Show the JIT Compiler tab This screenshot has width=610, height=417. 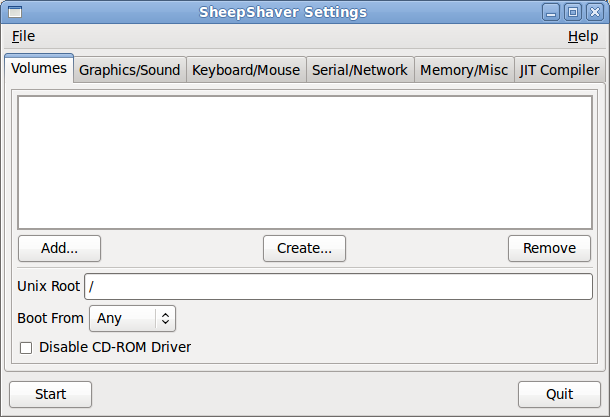559,70
